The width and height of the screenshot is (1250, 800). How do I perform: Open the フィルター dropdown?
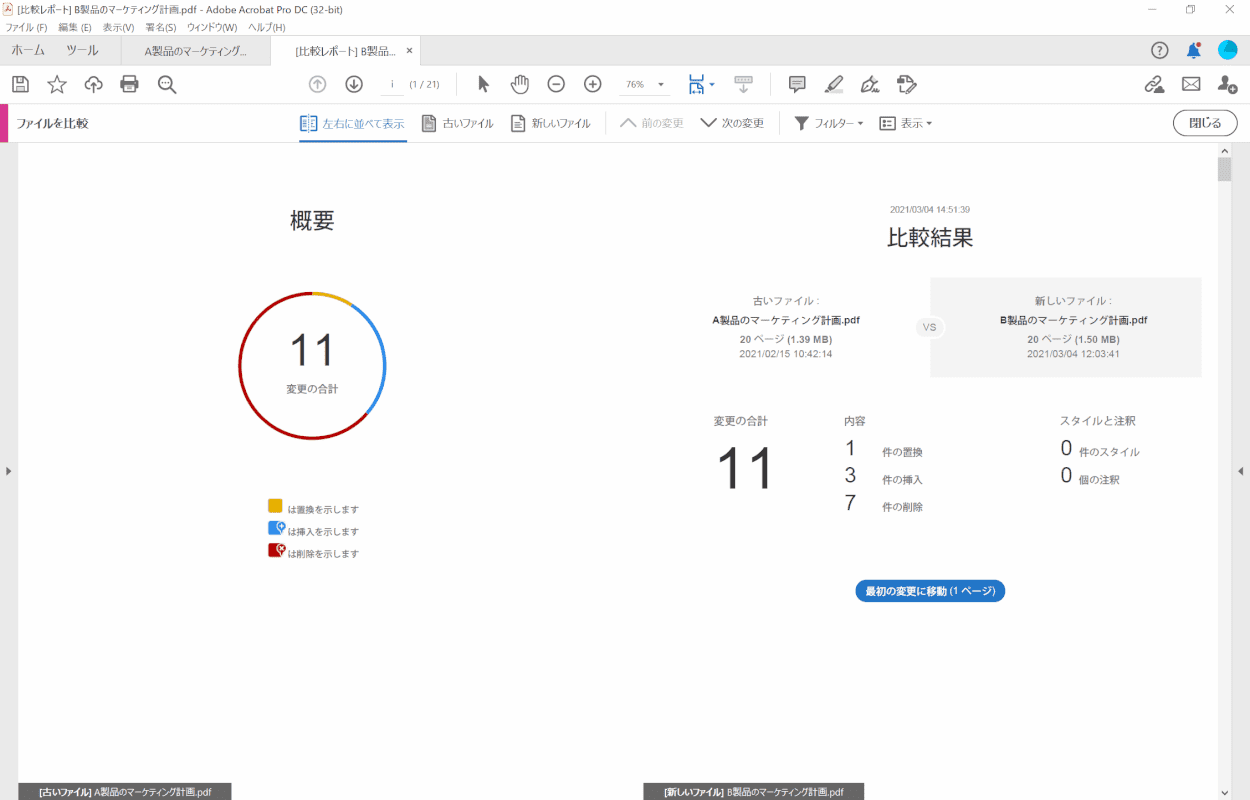point(829,123)
